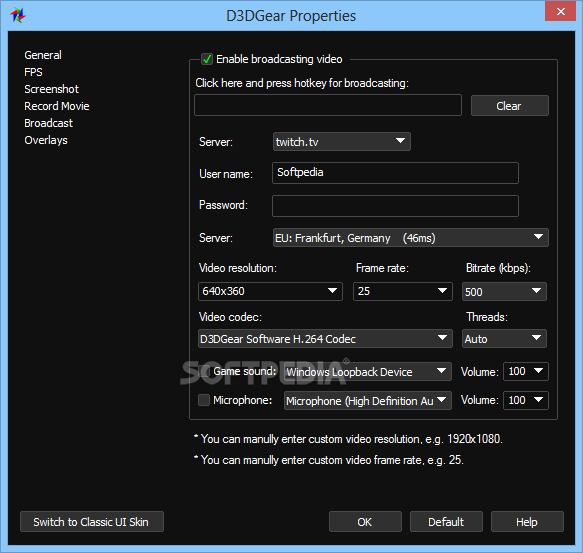
Task: Open the twitch.tv server dropdown
Action: coord(342,142)
